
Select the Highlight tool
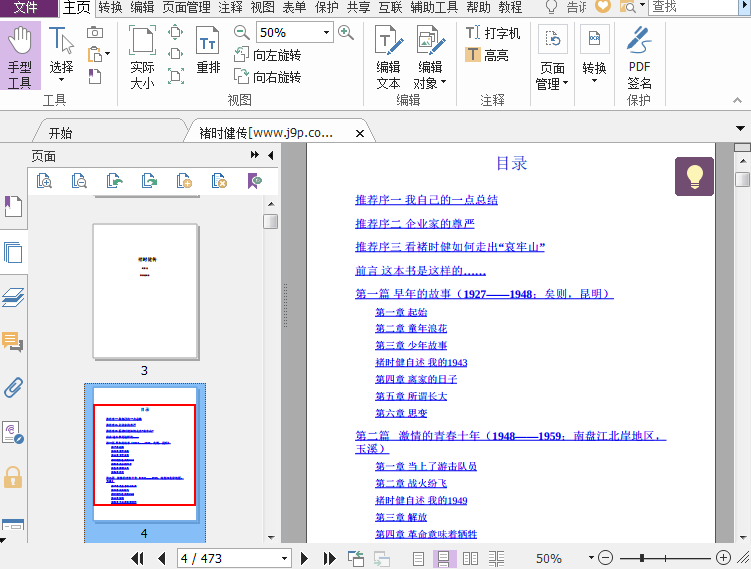coord(487,55)
